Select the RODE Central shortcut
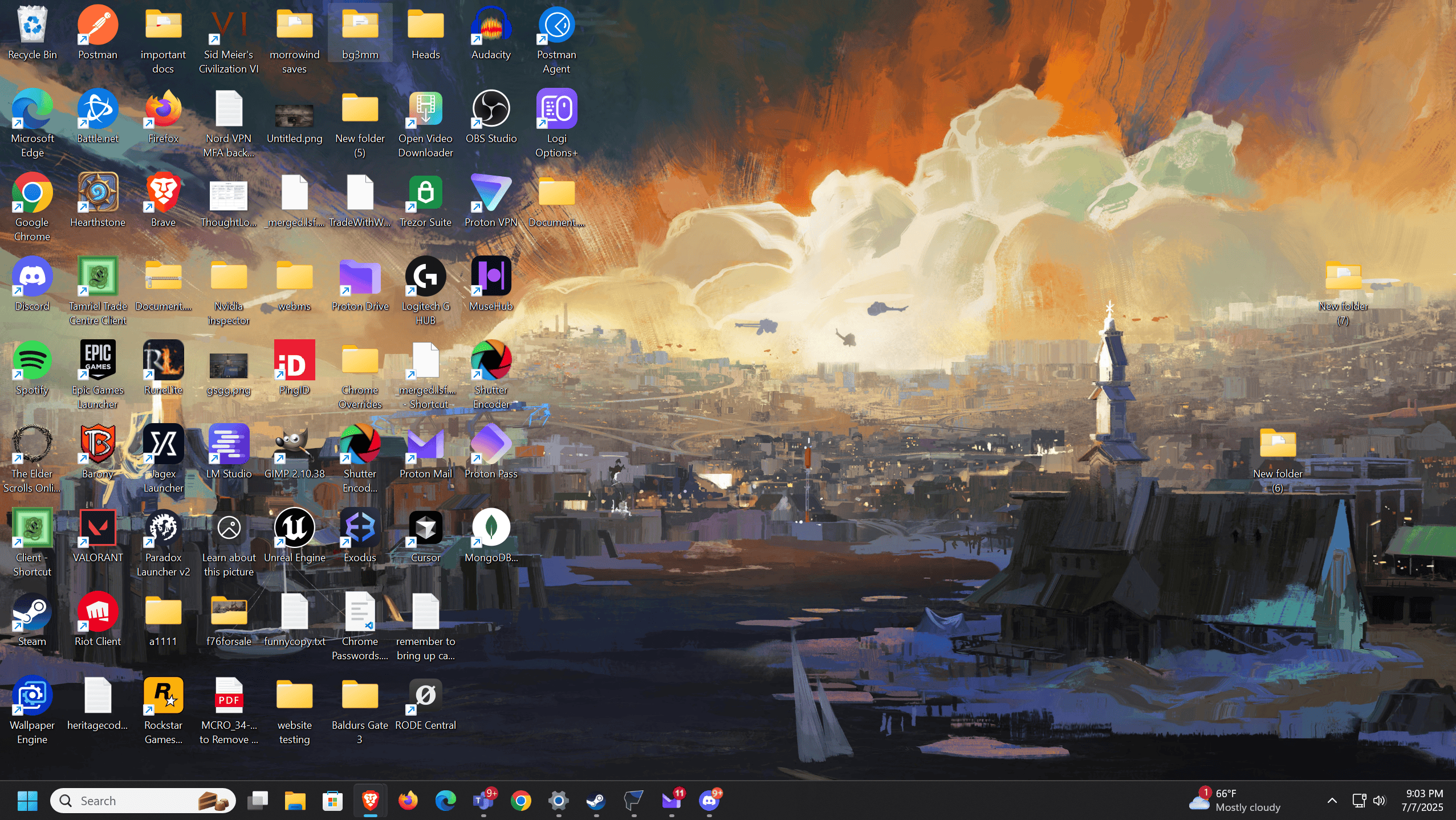 coord(425,704)
